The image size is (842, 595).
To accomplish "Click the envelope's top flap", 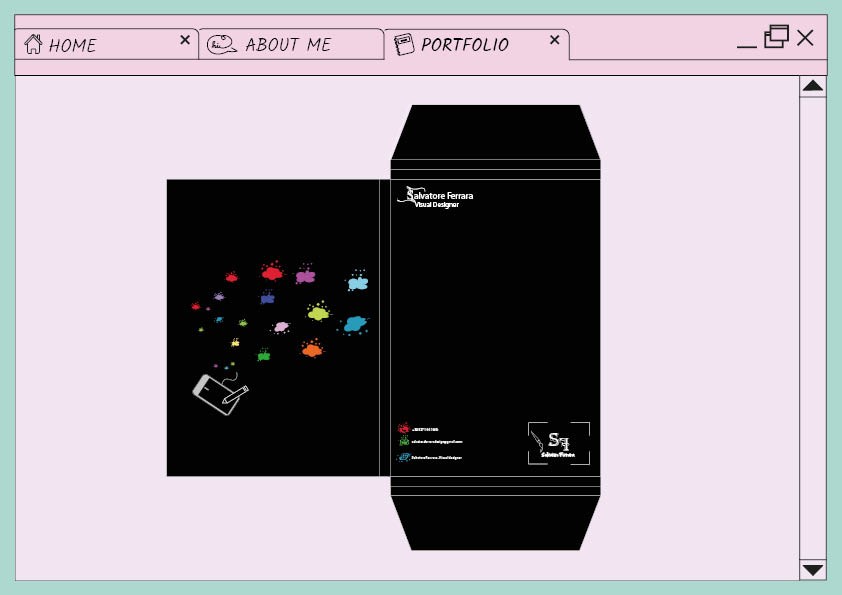I will [495, 131].
